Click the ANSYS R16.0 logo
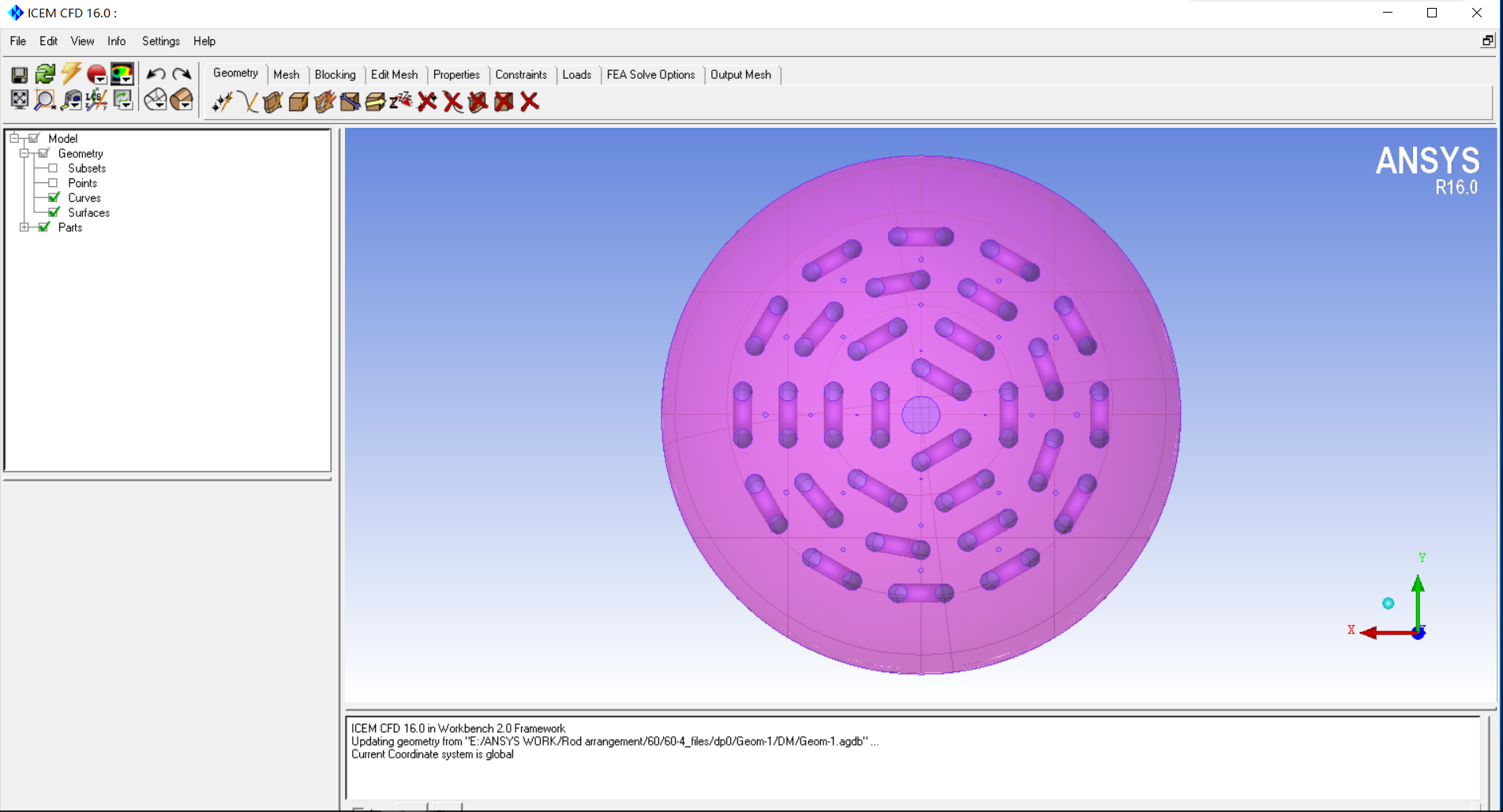Viewport: 1503px width, 812px height. click(x=1427, y=169)
